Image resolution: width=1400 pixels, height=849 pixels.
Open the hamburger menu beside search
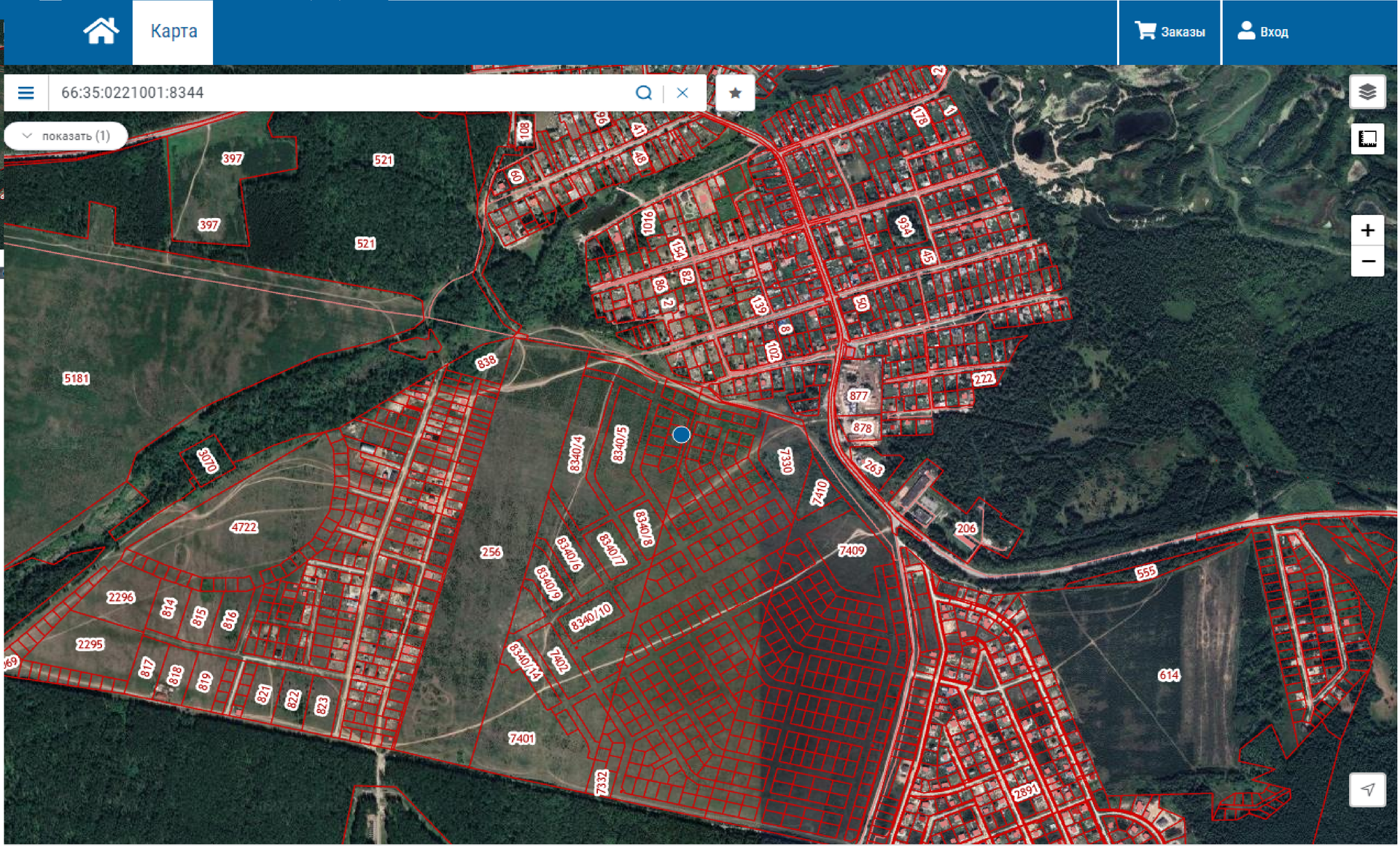26,93
